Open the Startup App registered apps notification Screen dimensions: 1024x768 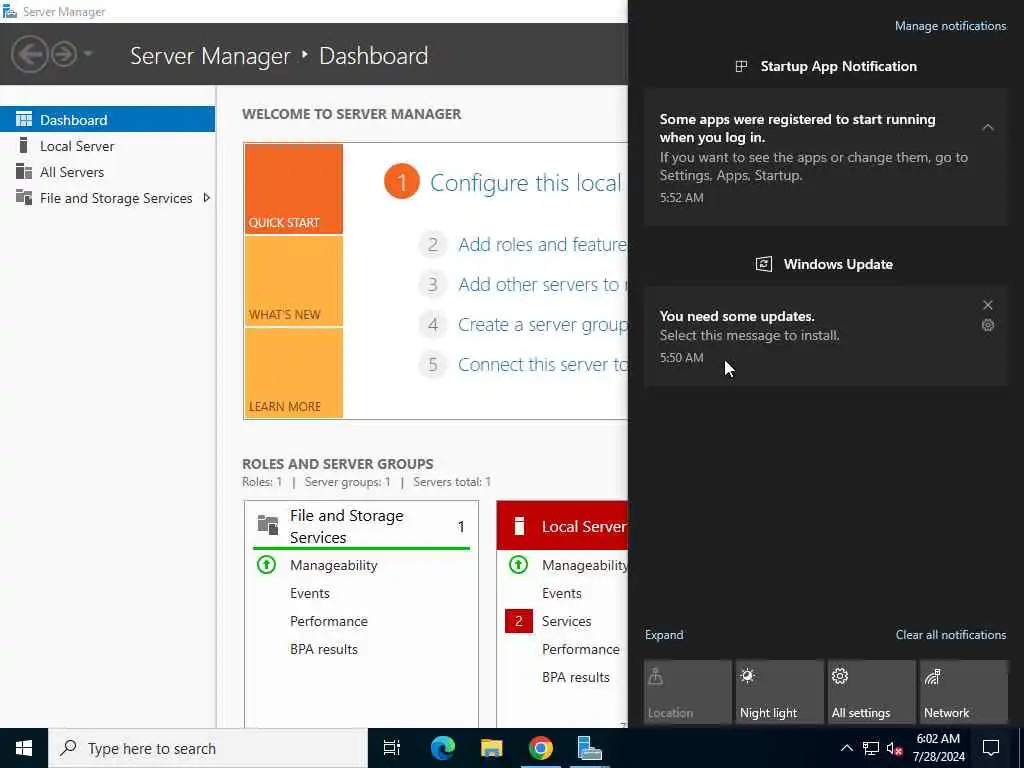click(x=825, y=157)
